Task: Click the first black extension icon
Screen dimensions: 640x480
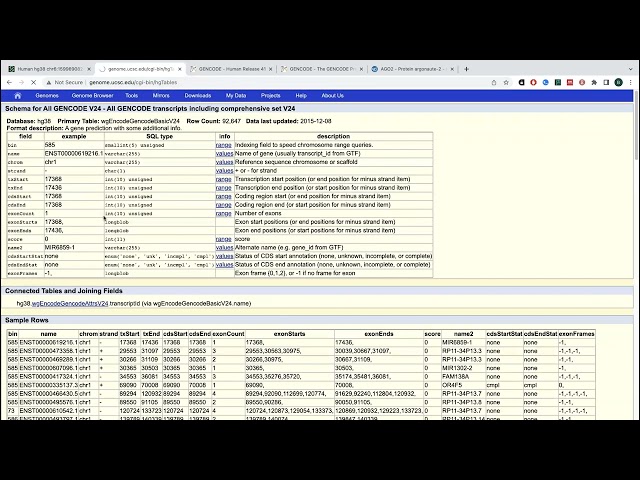Action: [522, 82]
